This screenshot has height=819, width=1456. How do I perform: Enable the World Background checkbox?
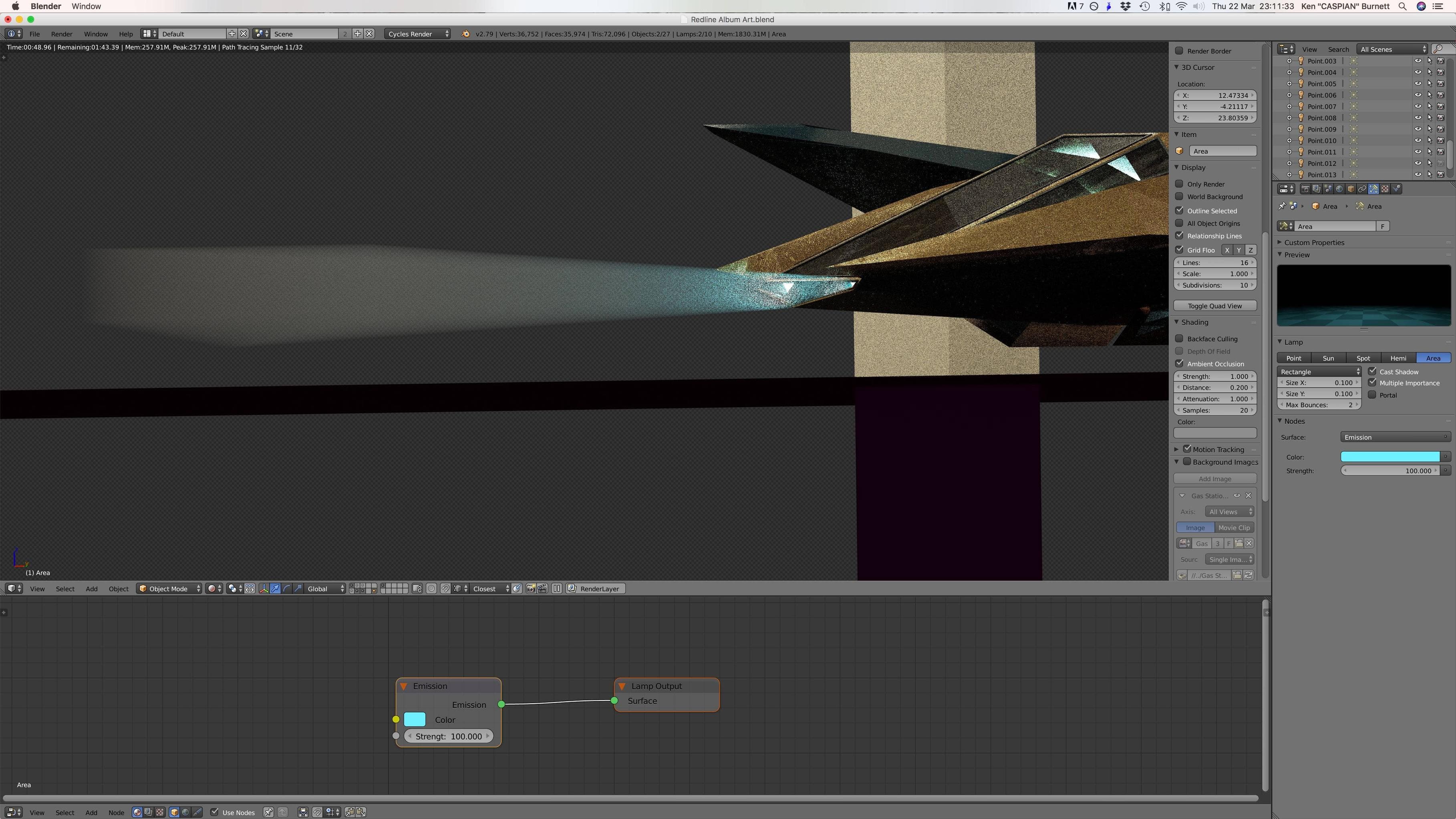coord(1179,197)
